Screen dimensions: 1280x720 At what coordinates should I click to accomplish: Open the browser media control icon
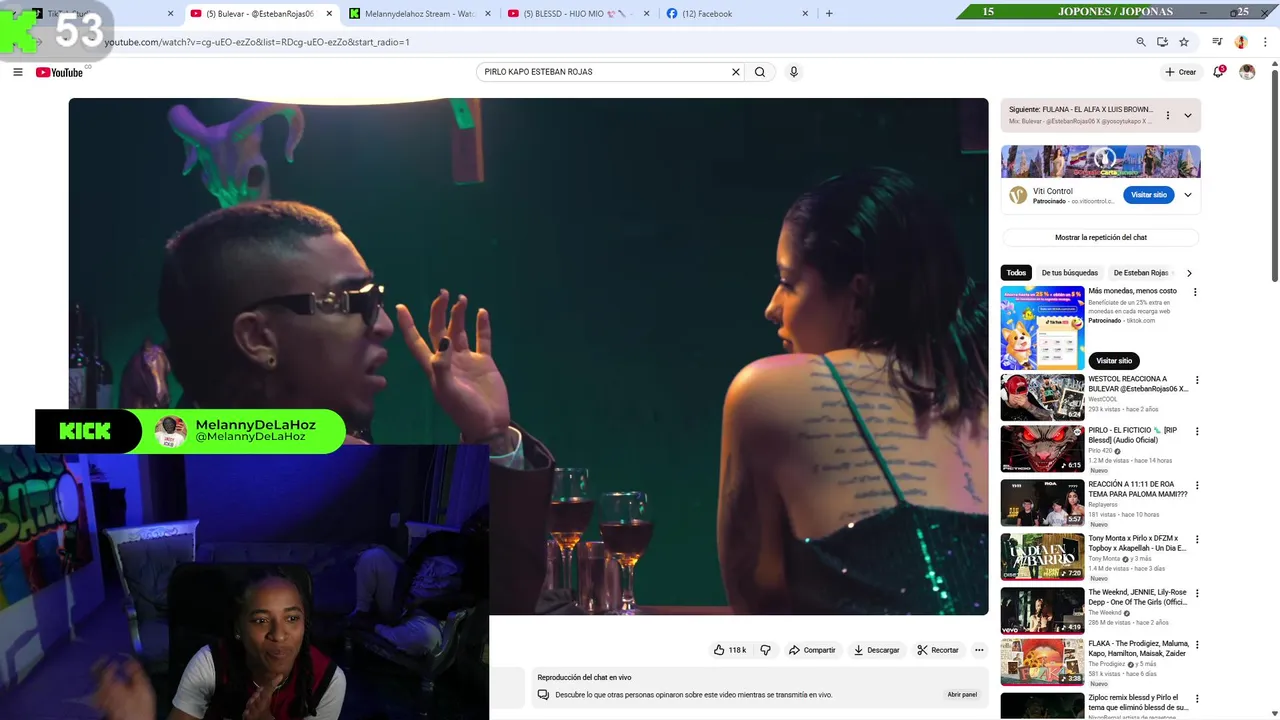[x=1217, y=42]
